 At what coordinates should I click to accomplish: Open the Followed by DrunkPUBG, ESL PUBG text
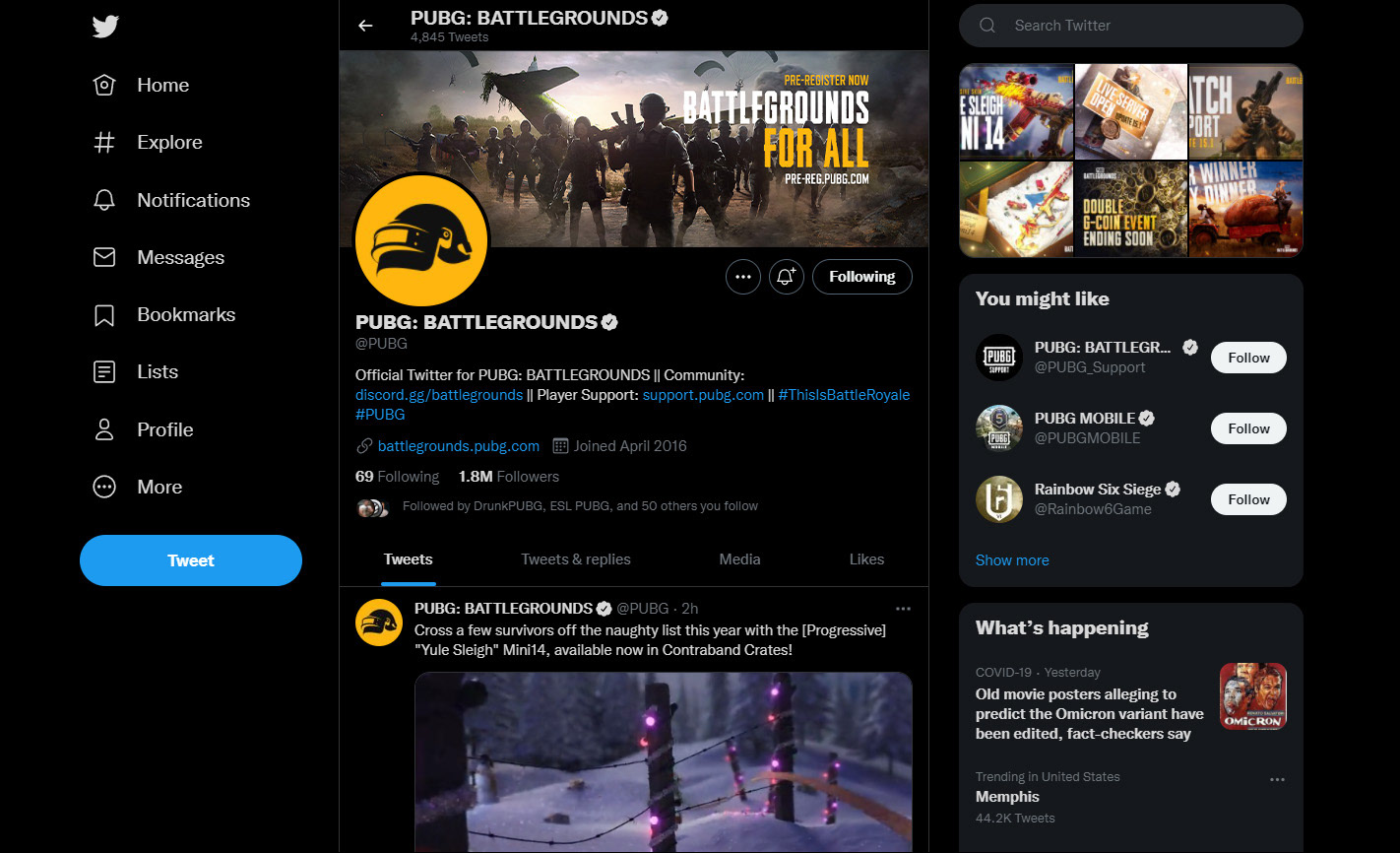tap(580, 506)
